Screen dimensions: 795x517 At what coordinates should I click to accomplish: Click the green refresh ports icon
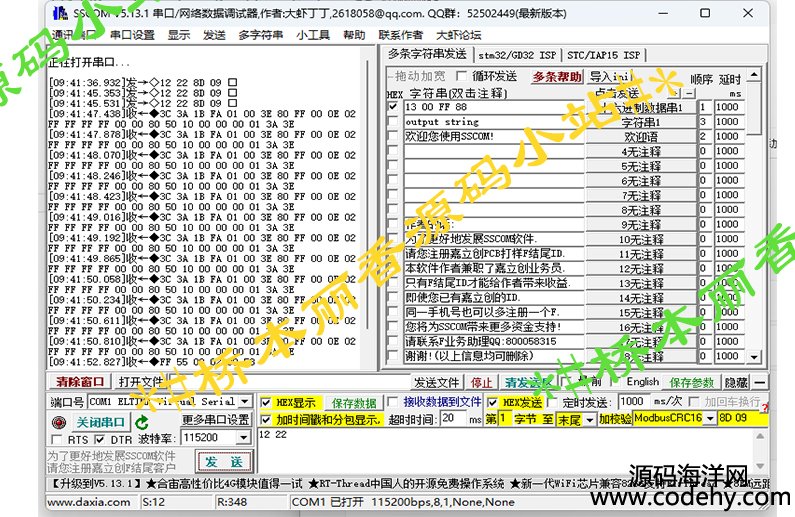(142, 422)
